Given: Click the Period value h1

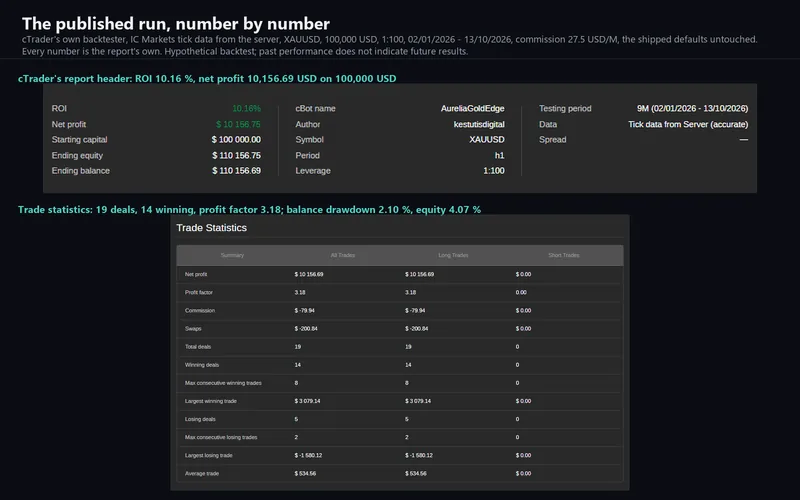Looking at the screenshot, I should (x=499, y=155).
